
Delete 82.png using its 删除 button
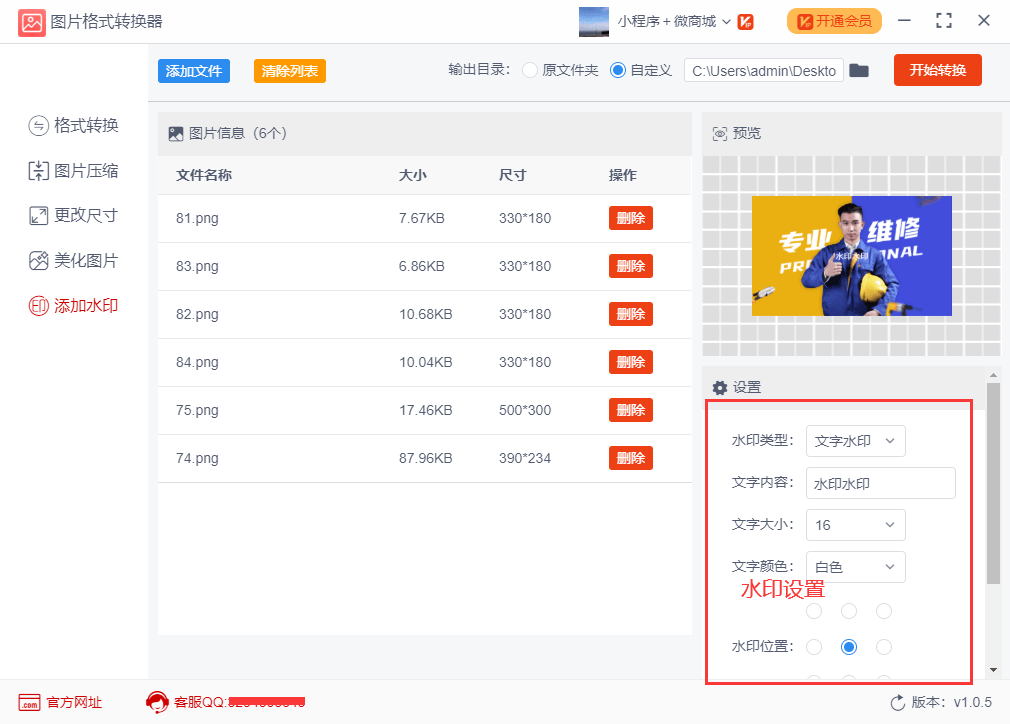click(x=631, y=314)
